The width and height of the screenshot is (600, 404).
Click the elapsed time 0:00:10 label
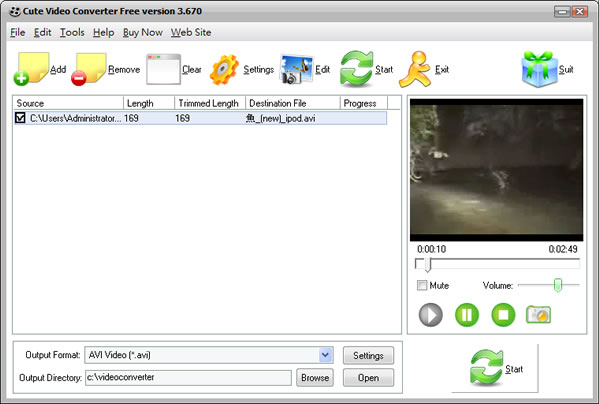point(432,249)
